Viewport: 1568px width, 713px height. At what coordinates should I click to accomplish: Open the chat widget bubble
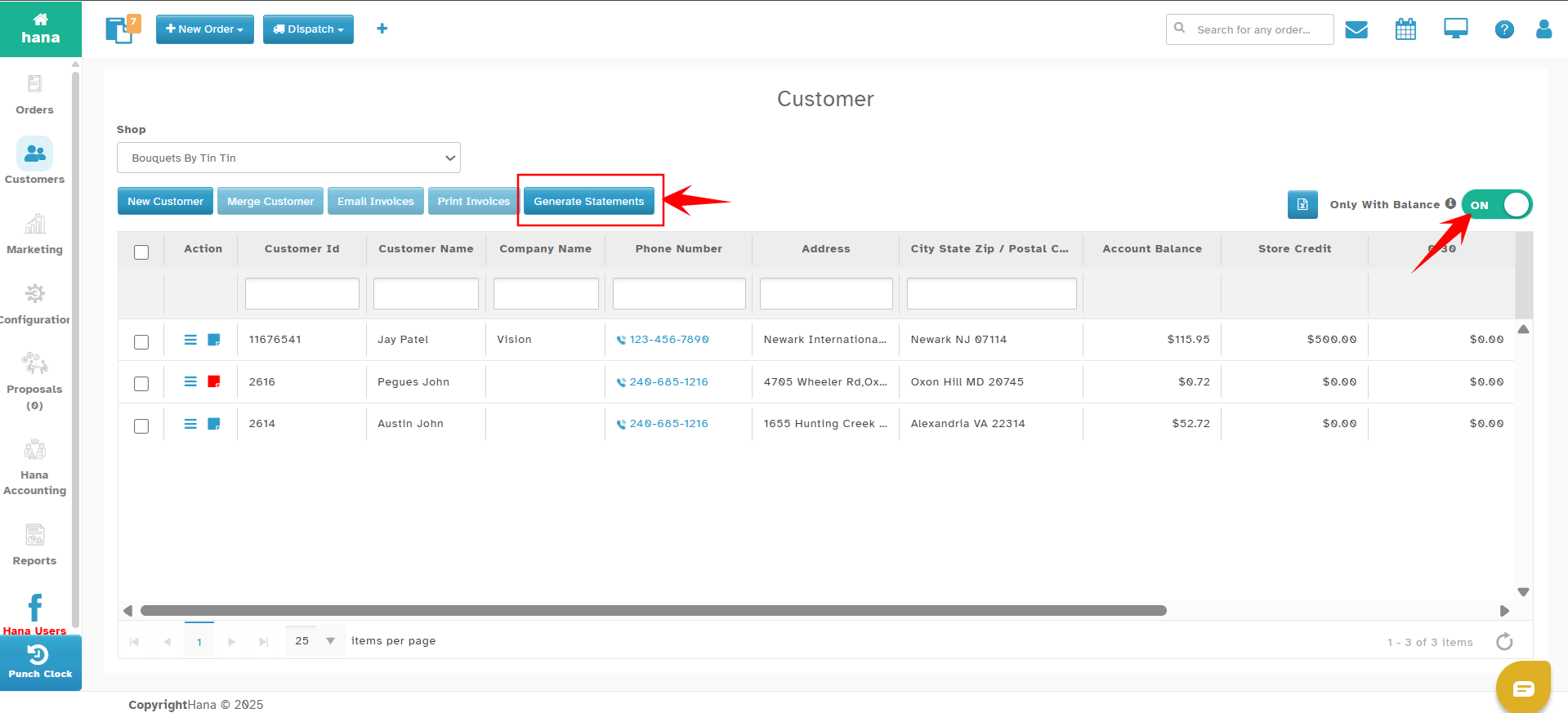[1523, 688]
